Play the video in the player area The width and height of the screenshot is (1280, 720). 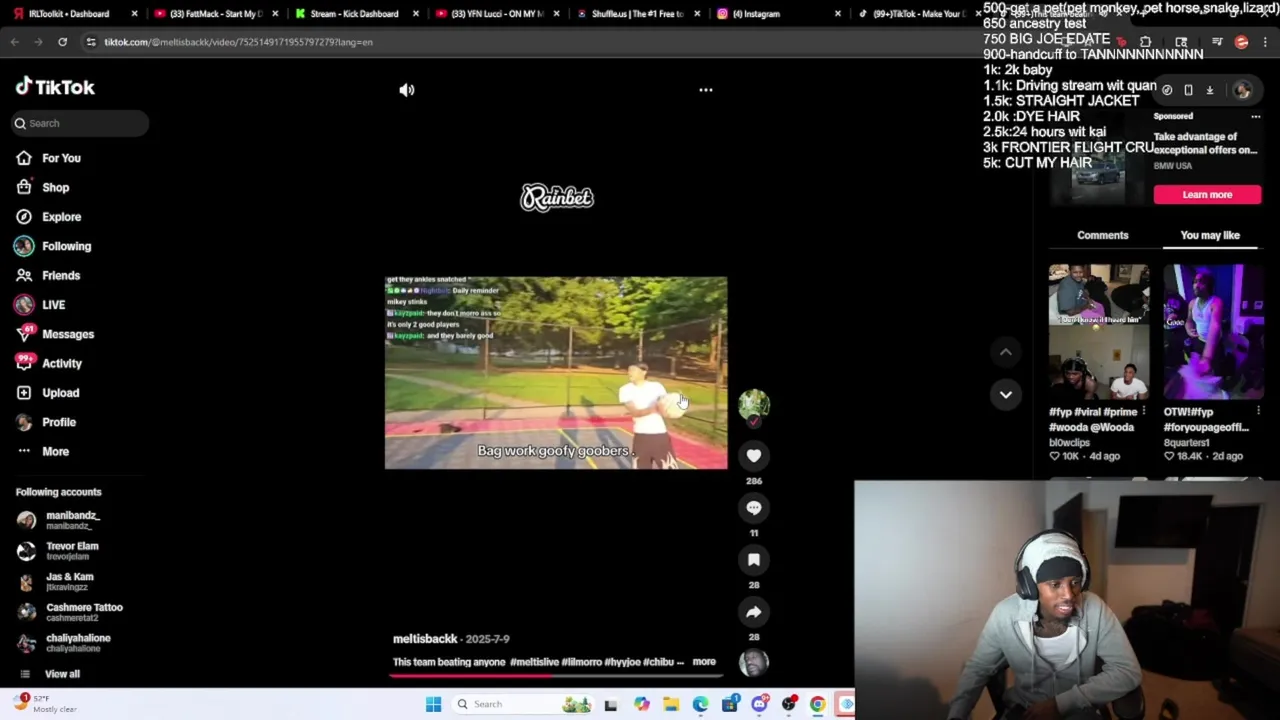pyautogui.click(x=556, y=373)
